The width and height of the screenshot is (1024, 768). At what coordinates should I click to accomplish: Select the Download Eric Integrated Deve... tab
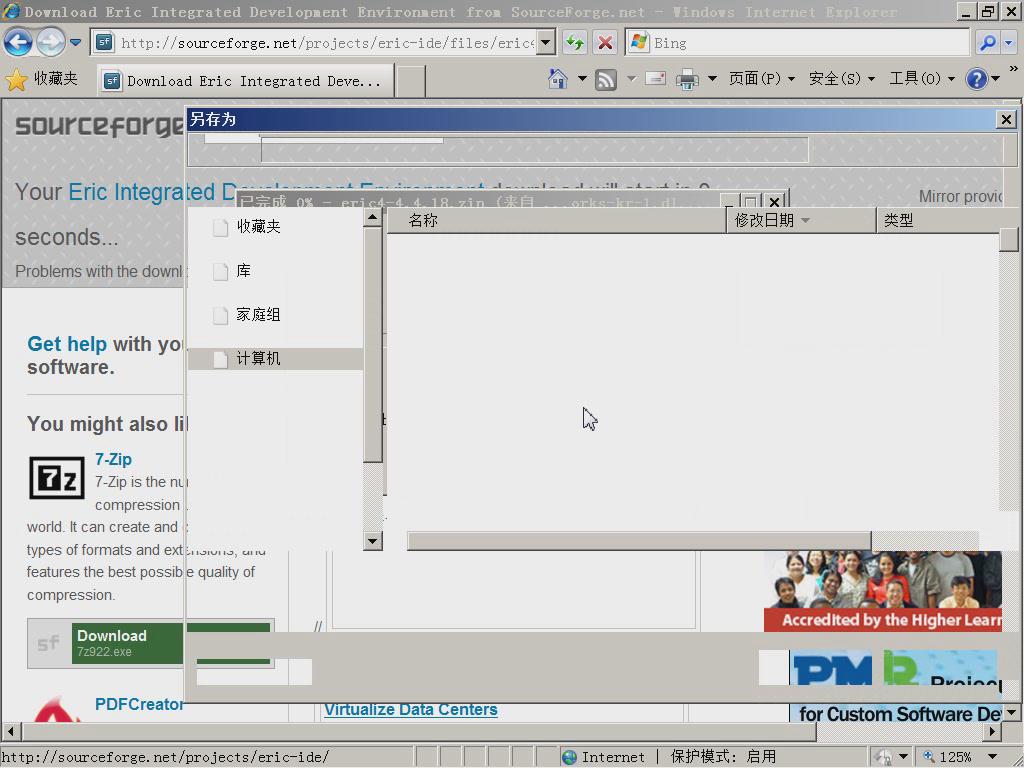[x=246, y=81]
